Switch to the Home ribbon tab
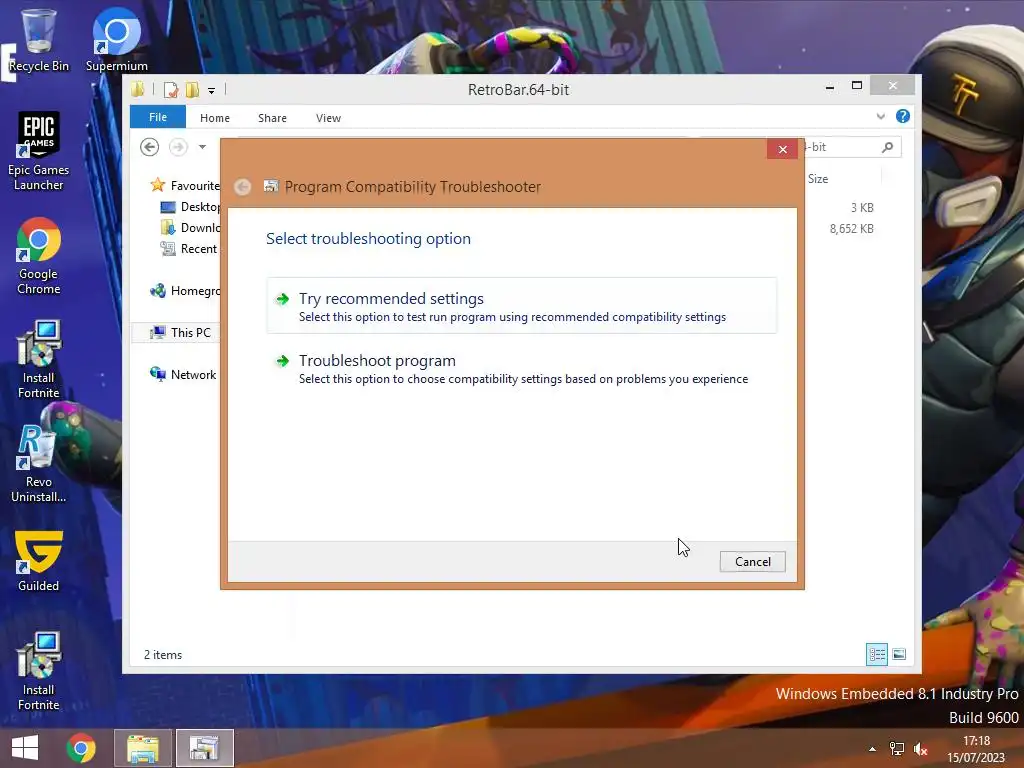Image resolution: width=1024 pixels, height=768 pixels. point(215,118)
